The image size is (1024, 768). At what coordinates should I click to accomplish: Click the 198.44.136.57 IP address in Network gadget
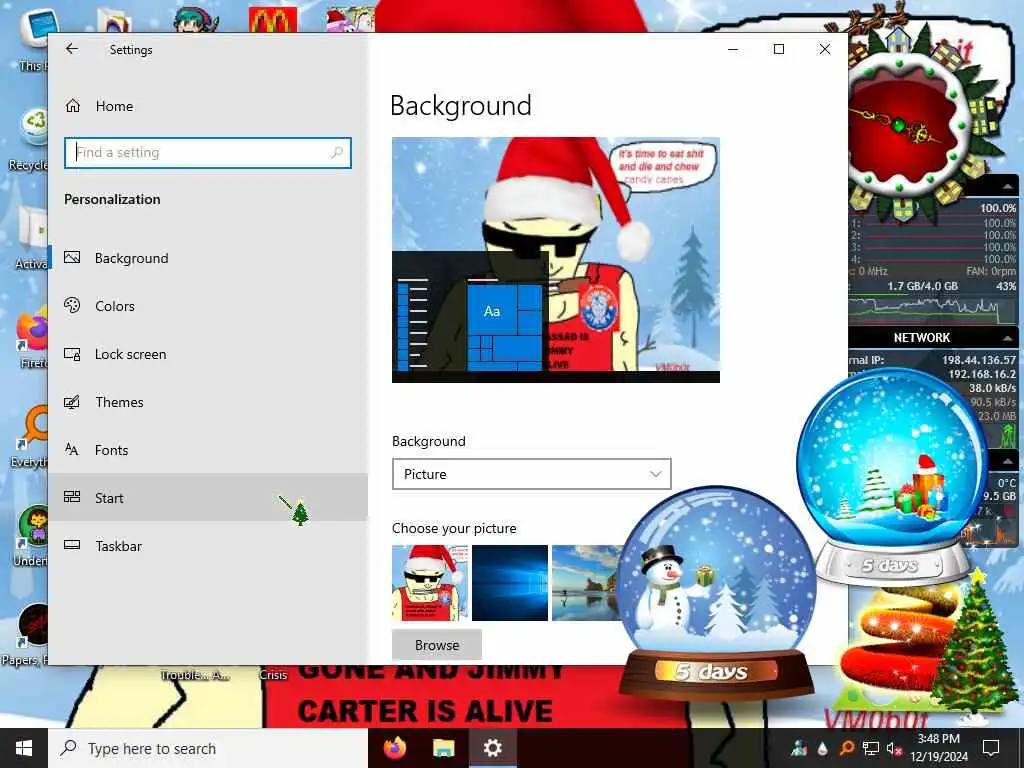tap(978, 360)
